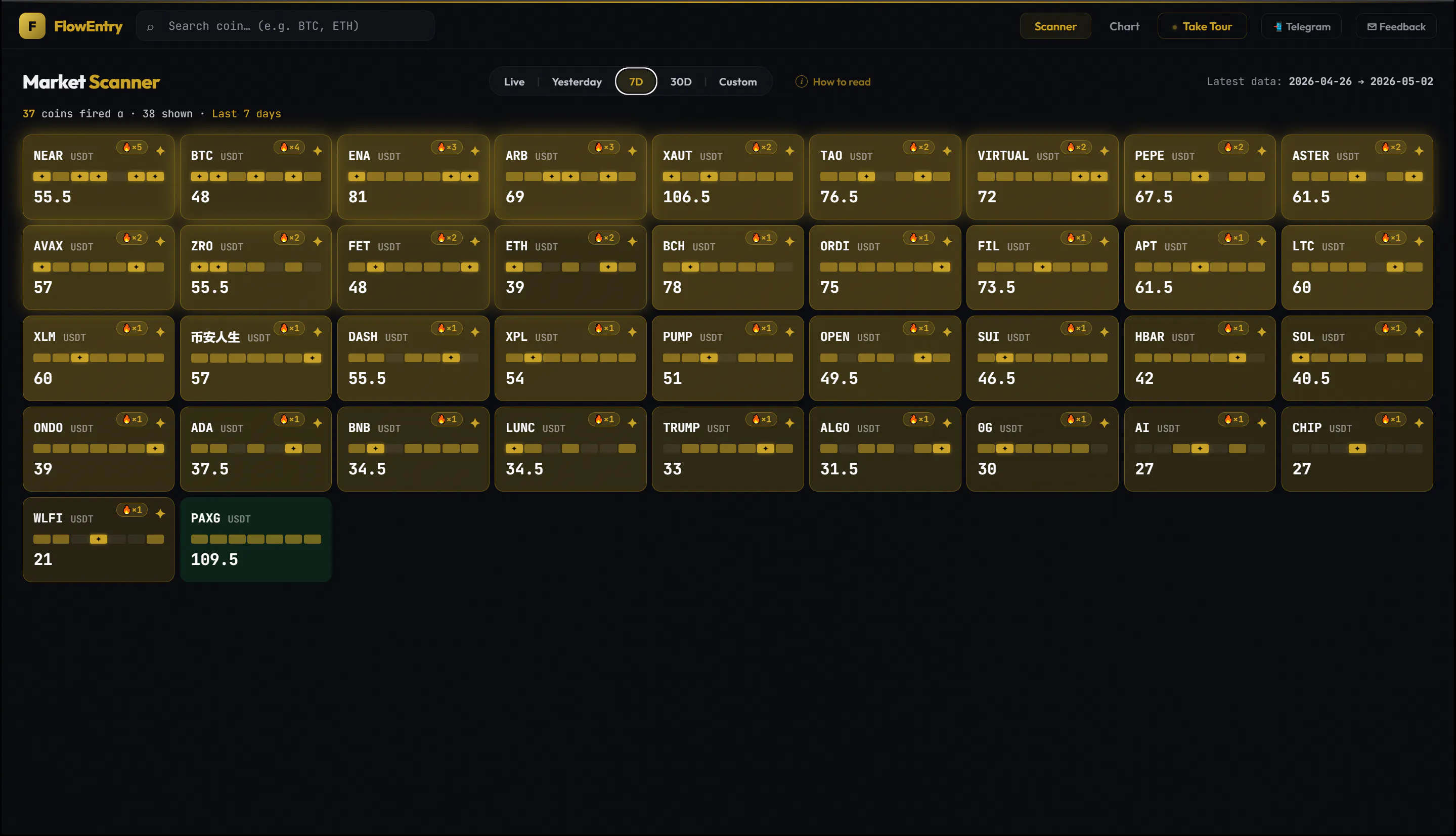1456x836 pixels.
Task: Switch to the 30D time range tab
Action: (681, 81)
